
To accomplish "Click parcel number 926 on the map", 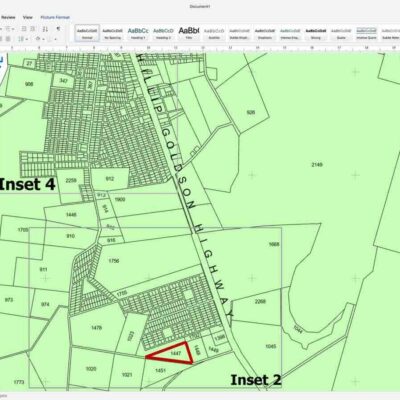I will tap(250, 112).
